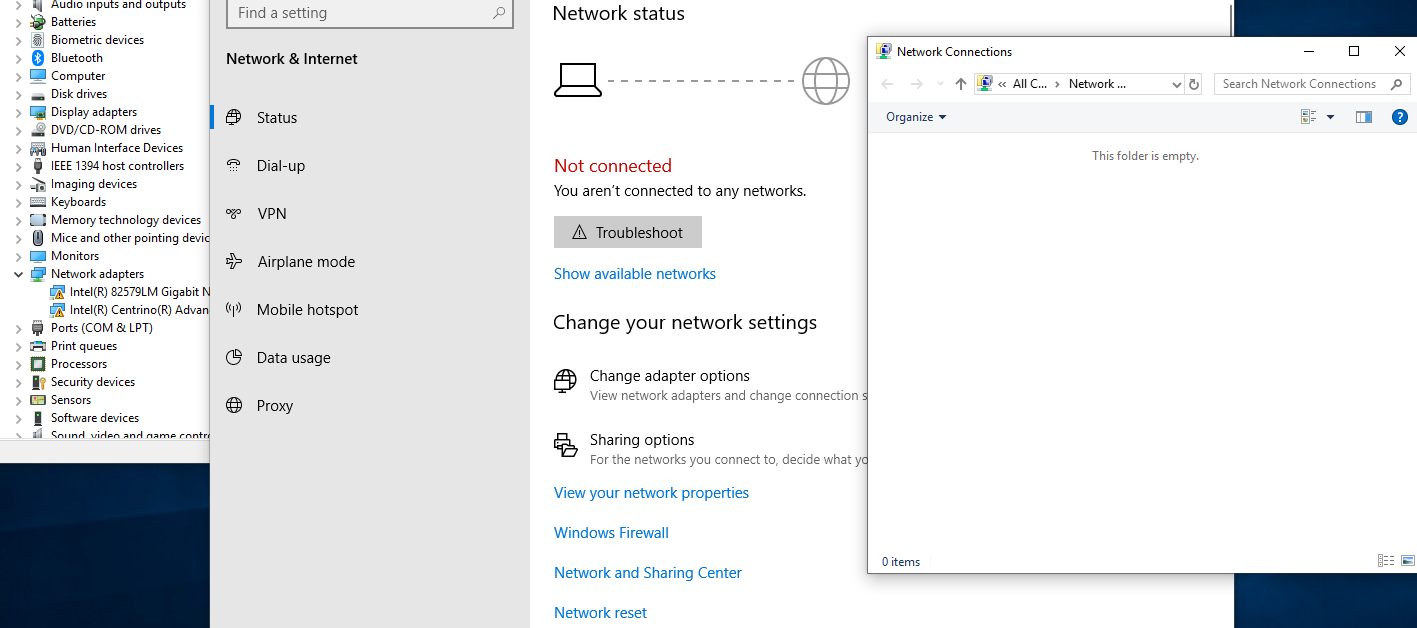Show the preview pane in Network Connections
1417x628 pixels.
(x=1364, y=117)
